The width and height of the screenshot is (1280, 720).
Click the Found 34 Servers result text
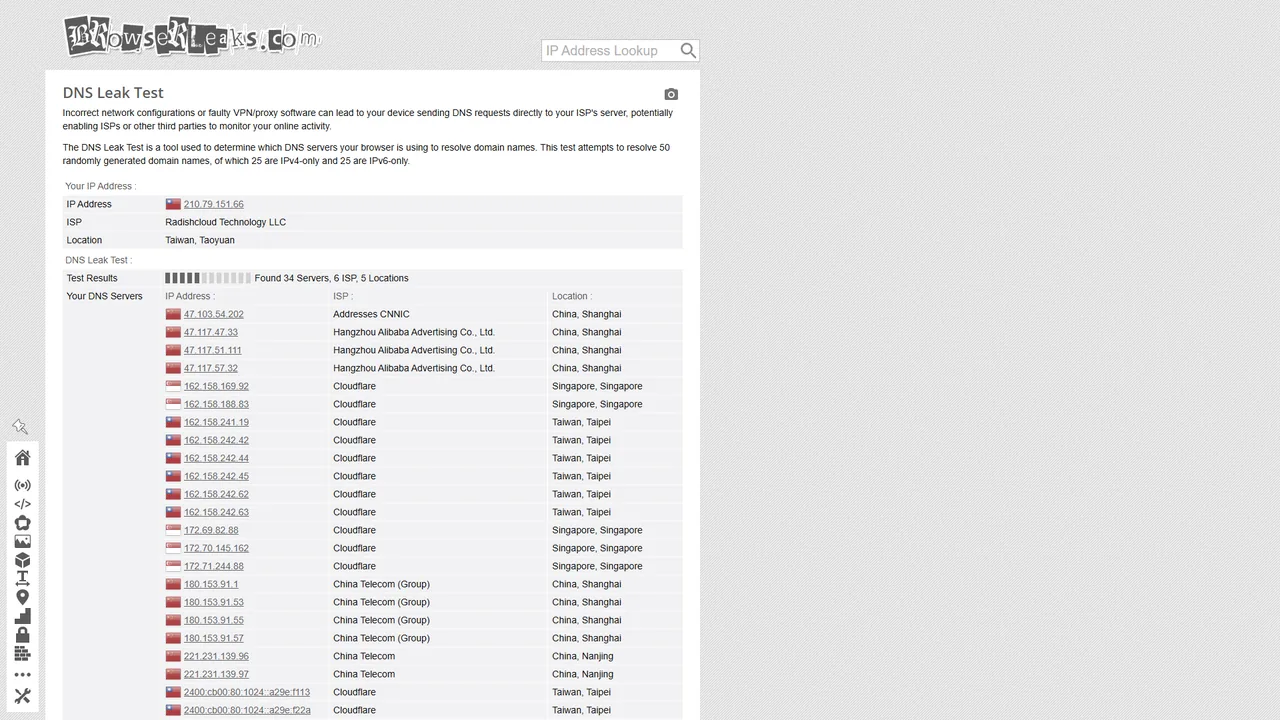[332, 278]
